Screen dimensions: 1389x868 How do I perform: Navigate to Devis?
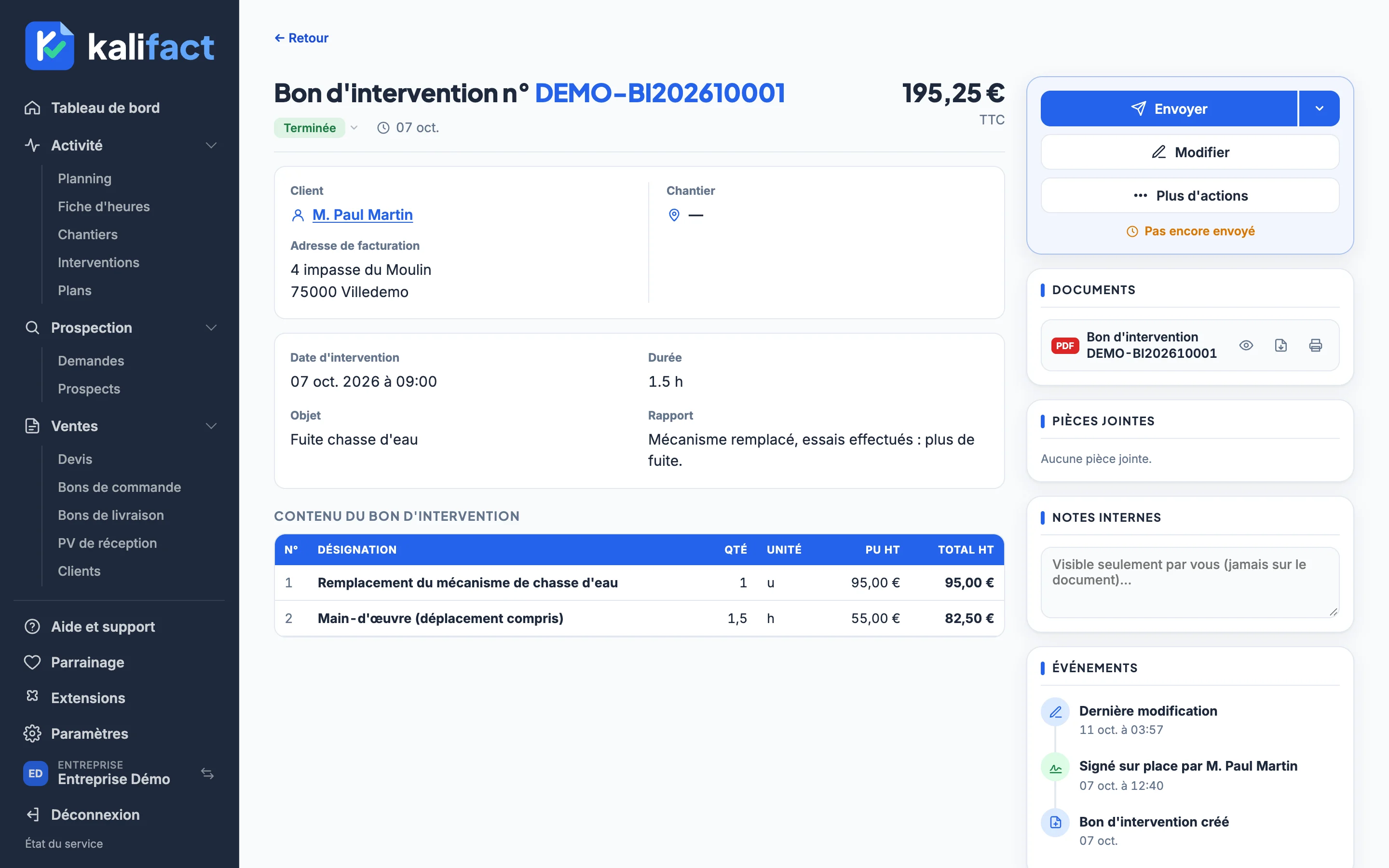[75, 459]
